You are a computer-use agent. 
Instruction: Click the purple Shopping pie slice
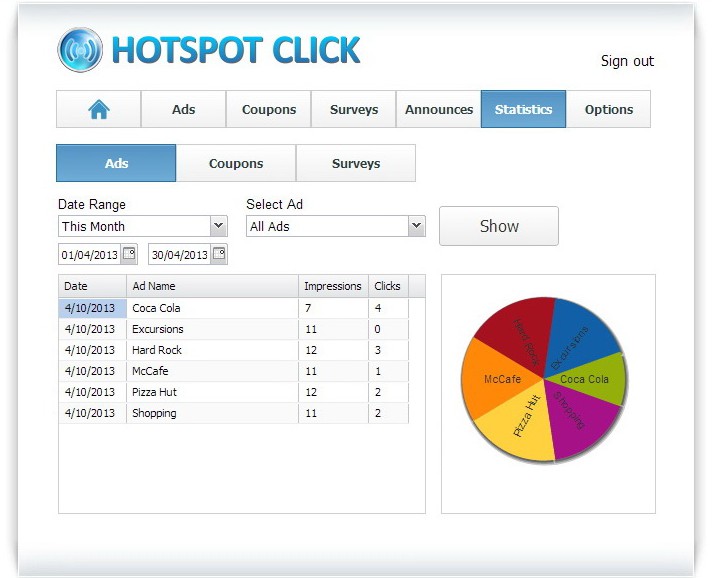(577, 418)
